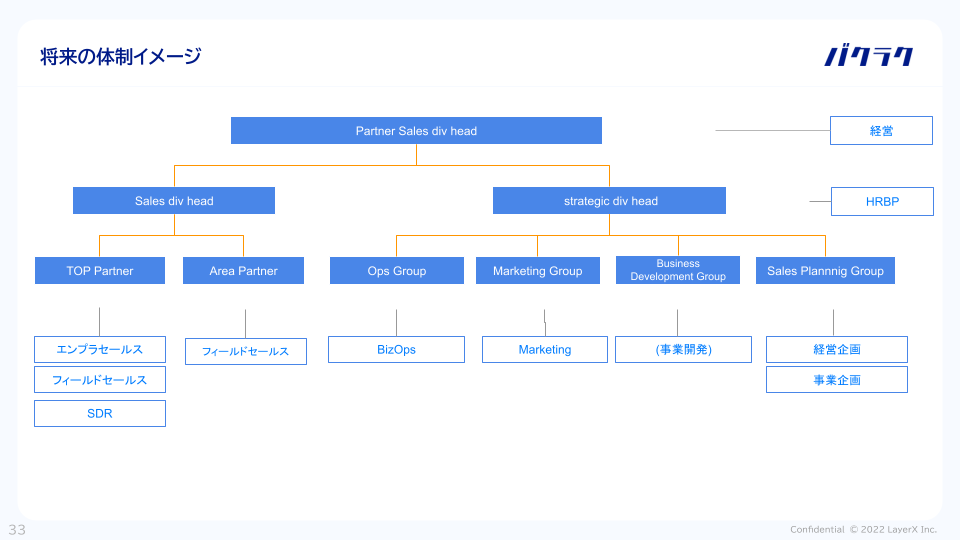Select the Marketing Group box
This screenshot has height=540, width=960.
pyautogui.click(x=538, y=271)
